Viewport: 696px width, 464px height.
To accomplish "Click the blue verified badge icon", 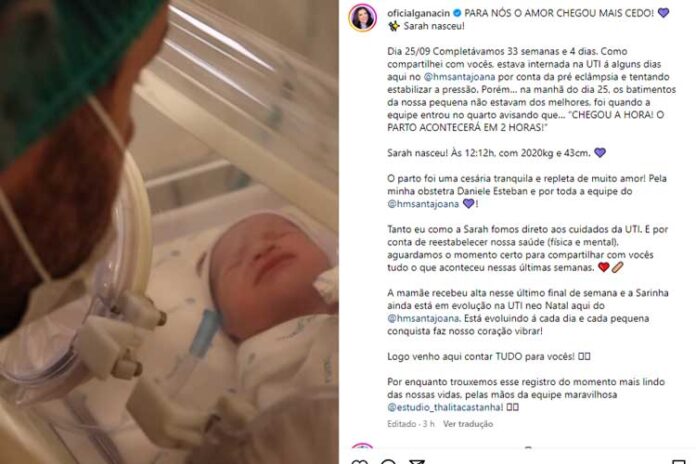I will [x=457, y=13].
